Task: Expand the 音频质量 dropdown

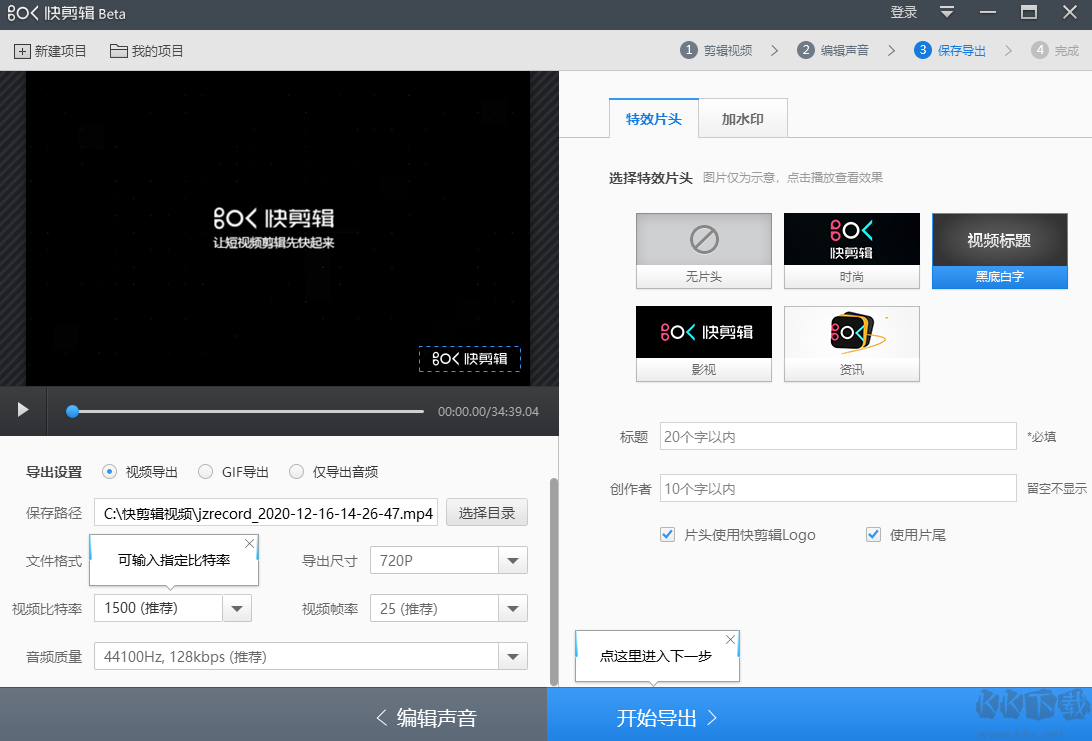Action: coord(513,657)
